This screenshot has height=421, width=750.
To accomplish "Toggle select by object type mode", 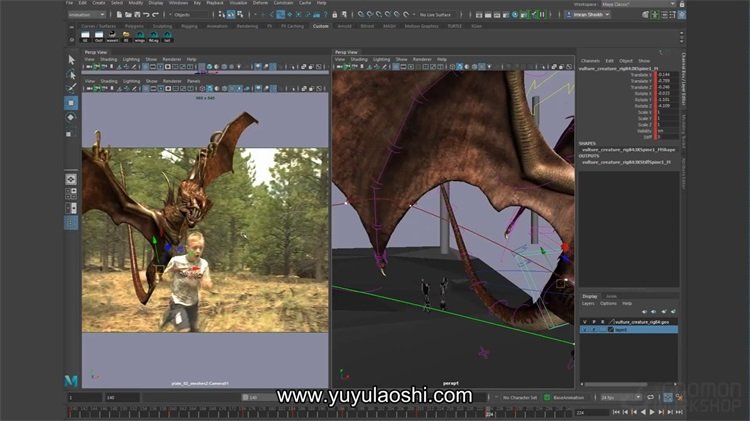I will click(231, 15).
